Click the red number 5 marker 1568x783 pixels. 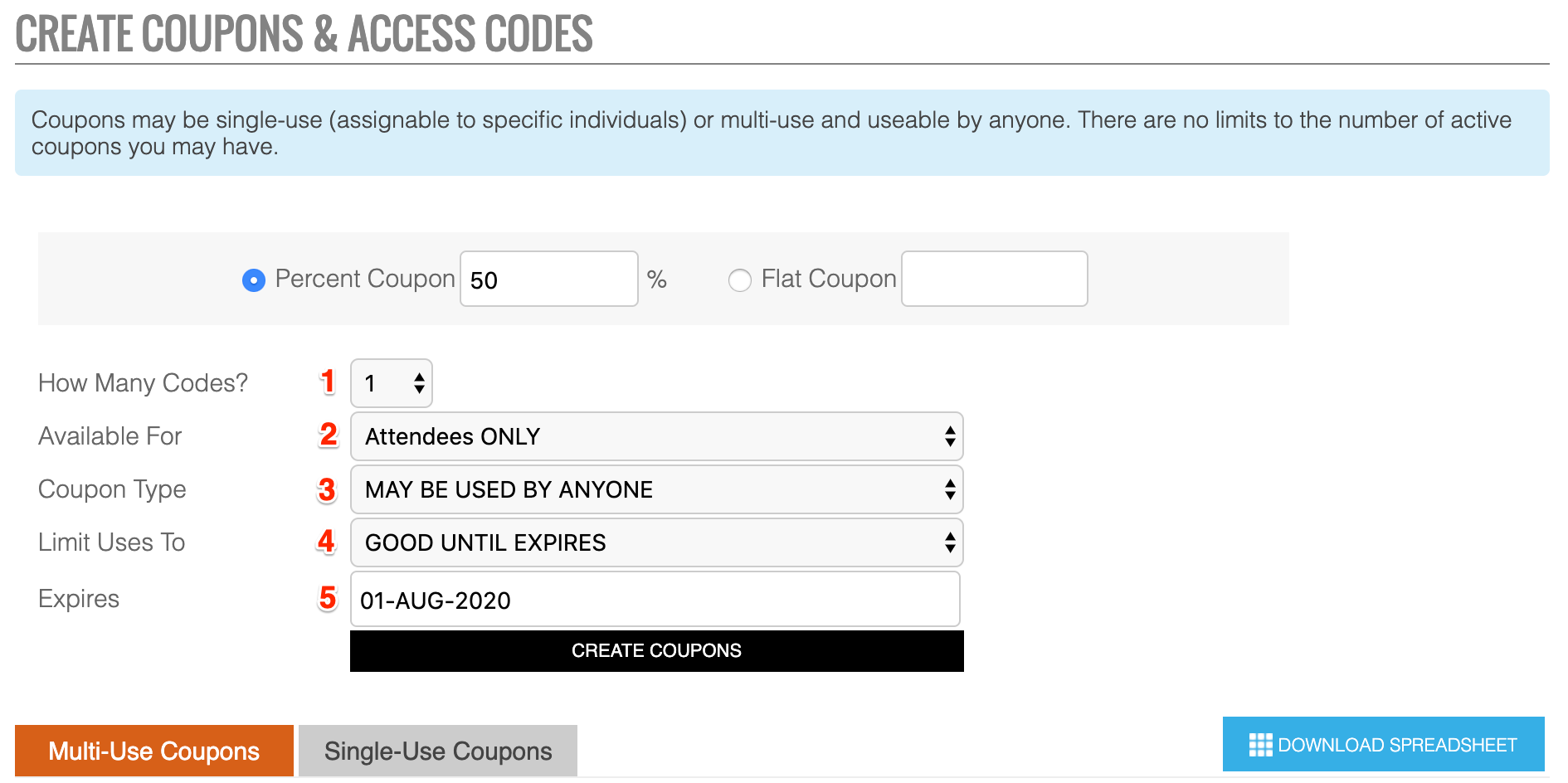coord(328,598)
